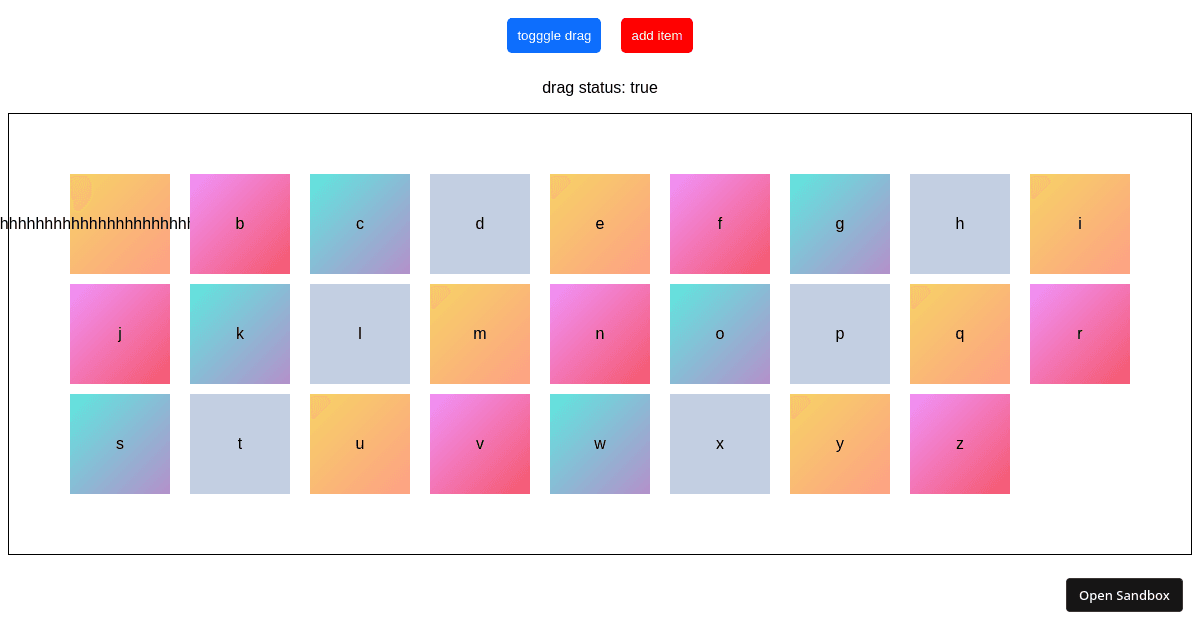Click the teal tile labeled c
Image resolution: width=1200 pixels, height=630 pixels.
point(360,224)
